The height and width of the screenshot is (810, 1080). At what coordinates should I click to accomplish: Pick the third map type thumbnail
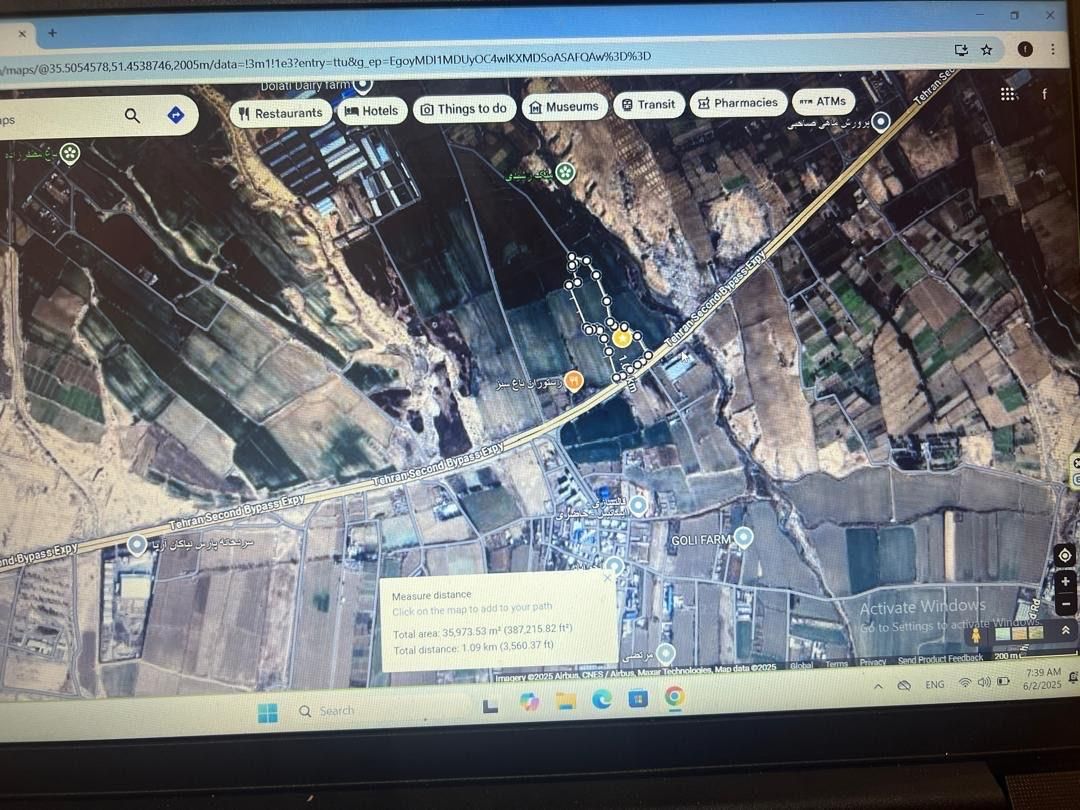(x=1035, y=632)
